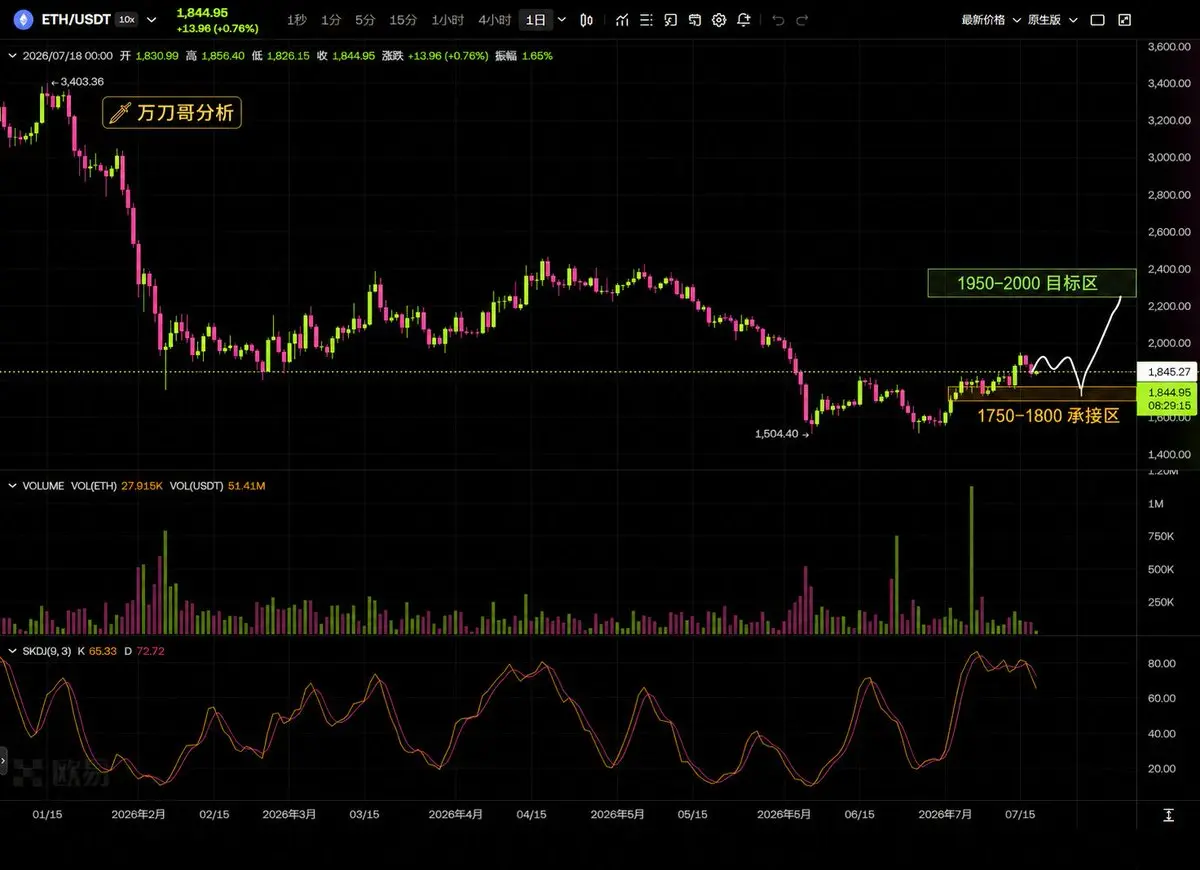The height and width of the screenshot is (870, 1200).
Task: Select the 1小时 timeframe
Action: click(x=447, y=20)
